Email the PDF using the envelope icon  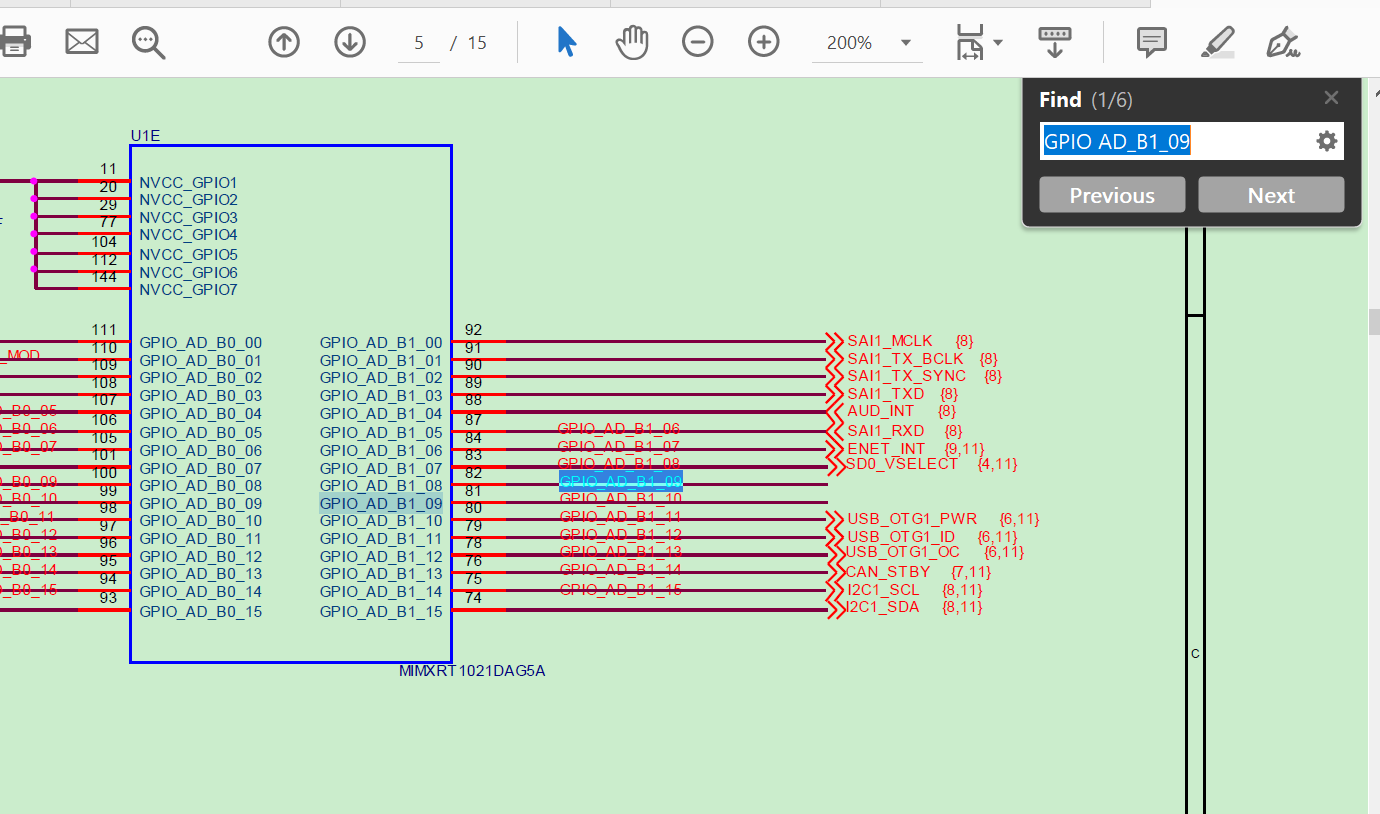81,42
